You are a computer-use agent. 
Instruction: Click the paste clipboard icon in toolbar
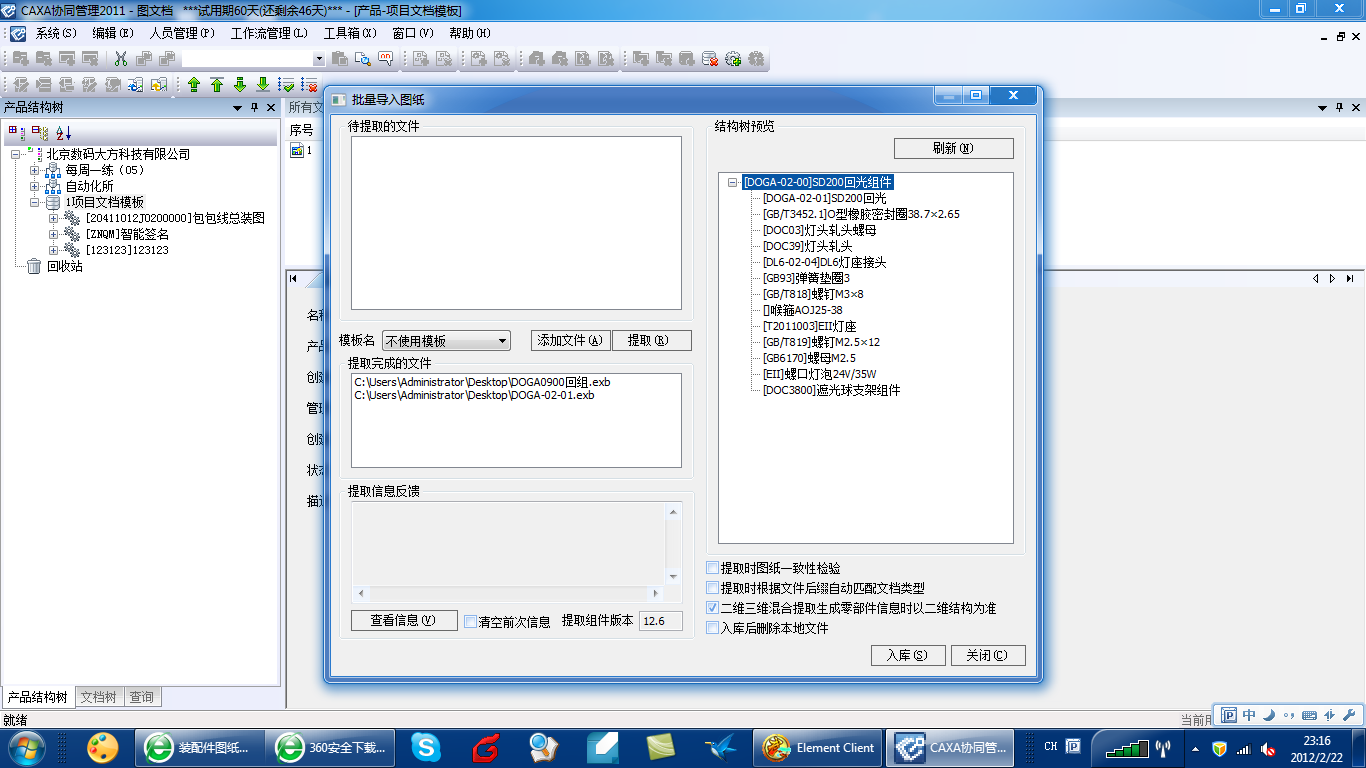click(x=340, y=59)
